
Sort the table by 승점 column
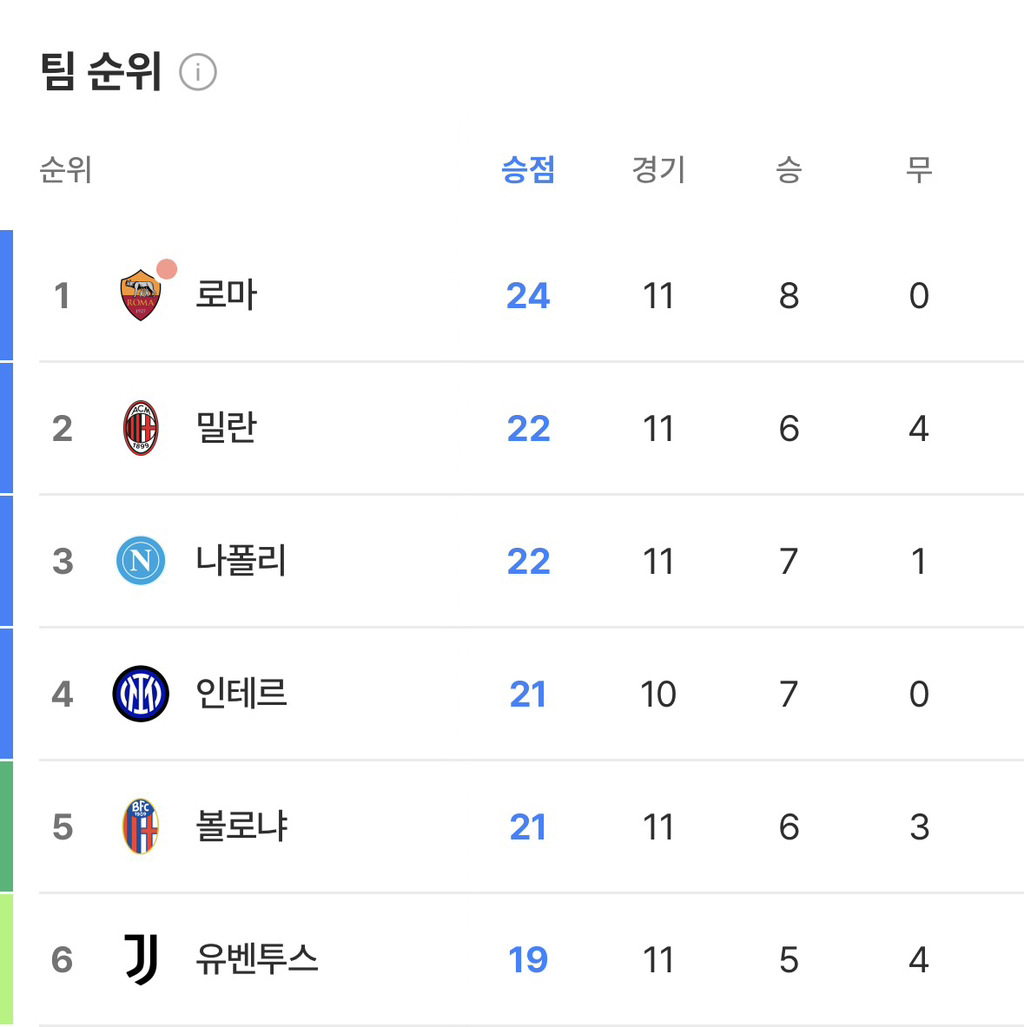tap(527, 169)
